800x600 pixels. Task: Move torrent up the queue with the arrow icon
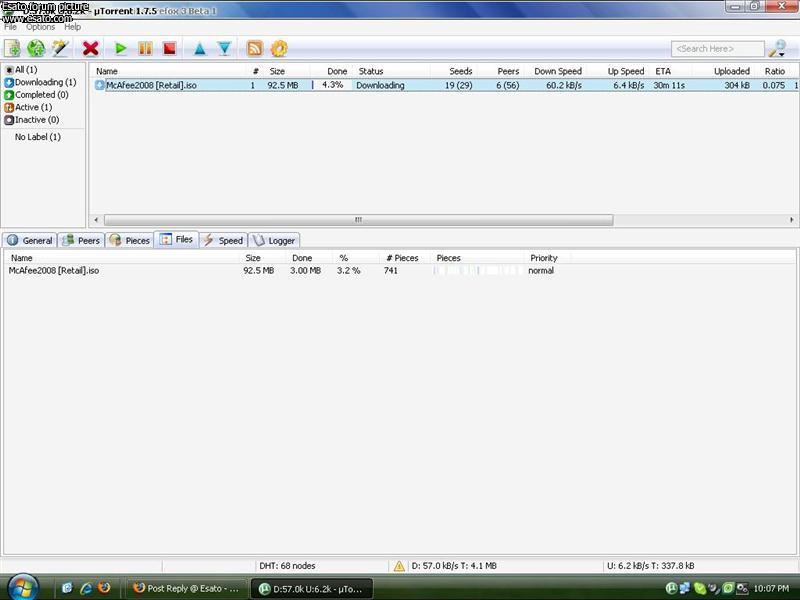tap(199, 48)
